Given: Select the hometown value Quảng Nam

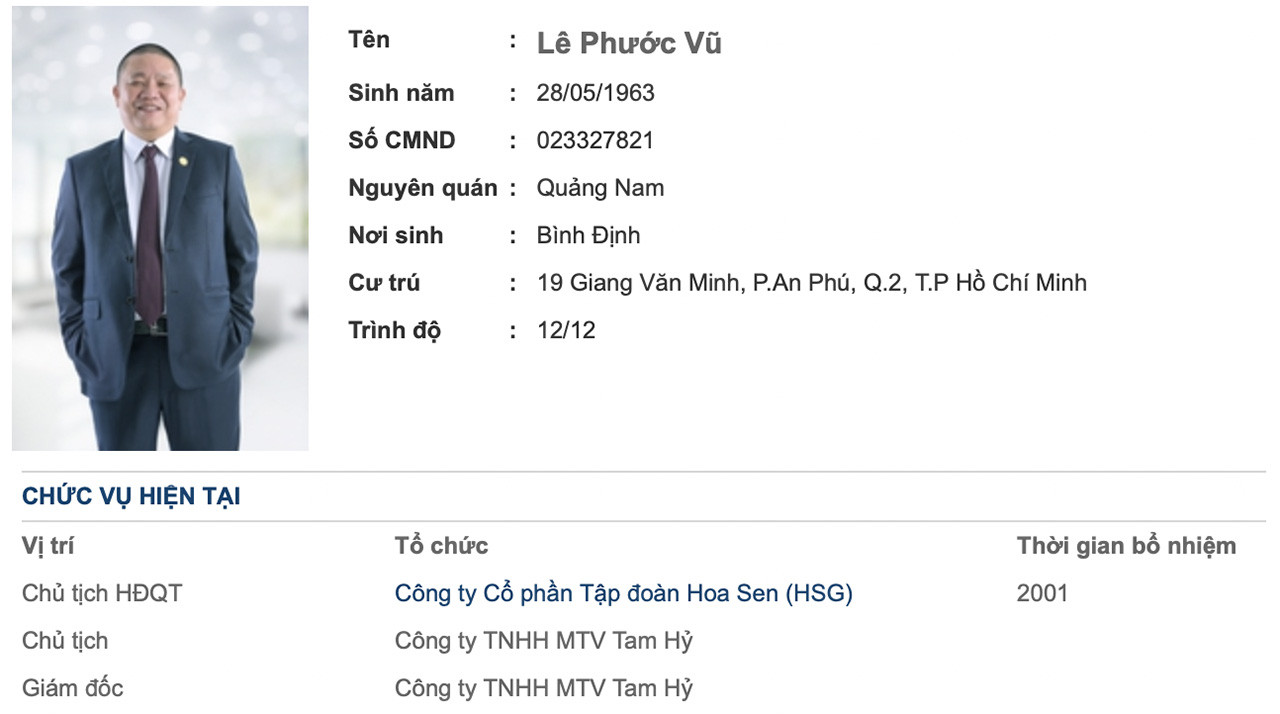Looking at the screenshot, I should tap(600, 188).
